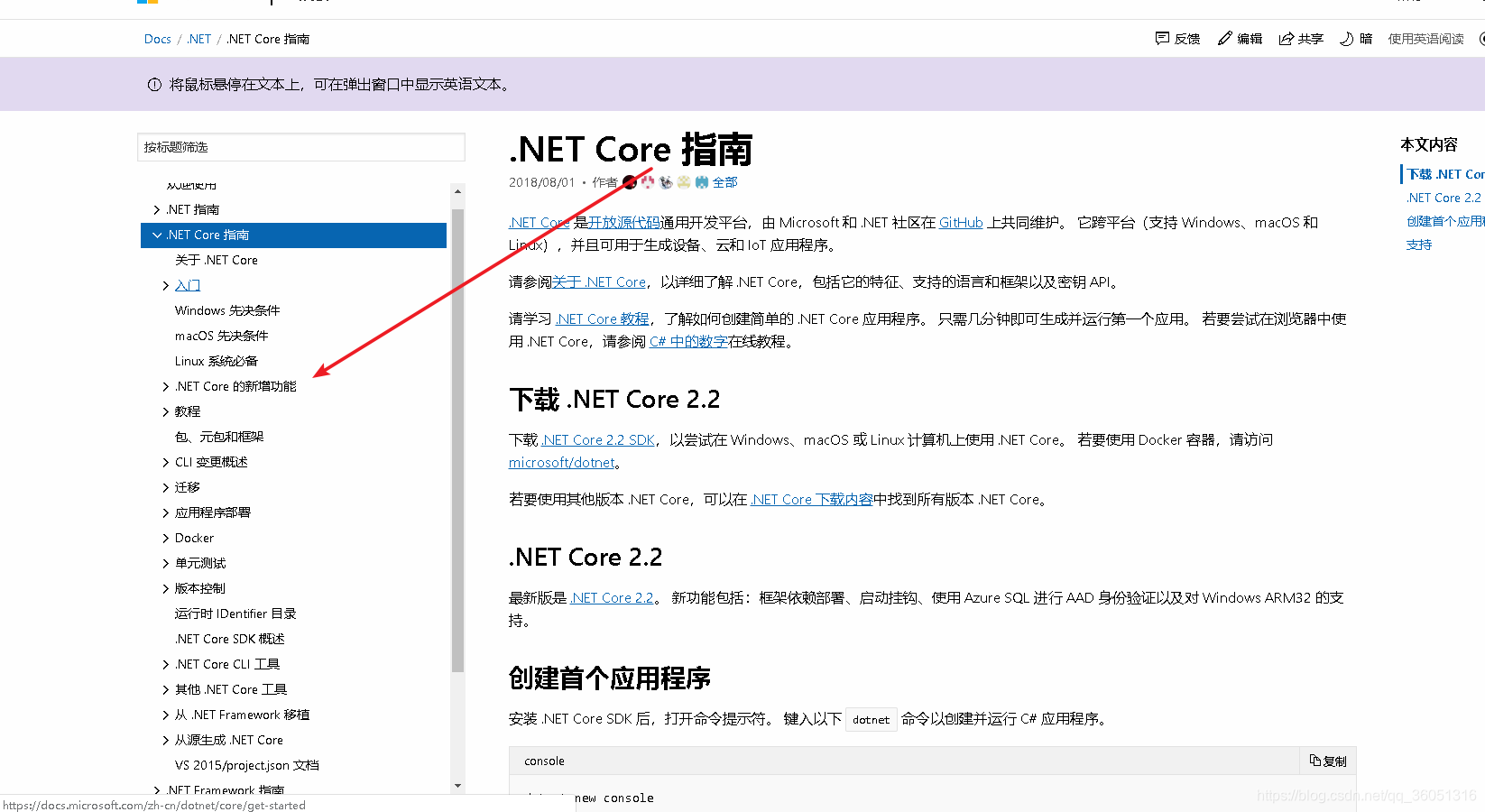Click the third author avatar in the byline
The image size is (1485, 812).
pos(666,182)
